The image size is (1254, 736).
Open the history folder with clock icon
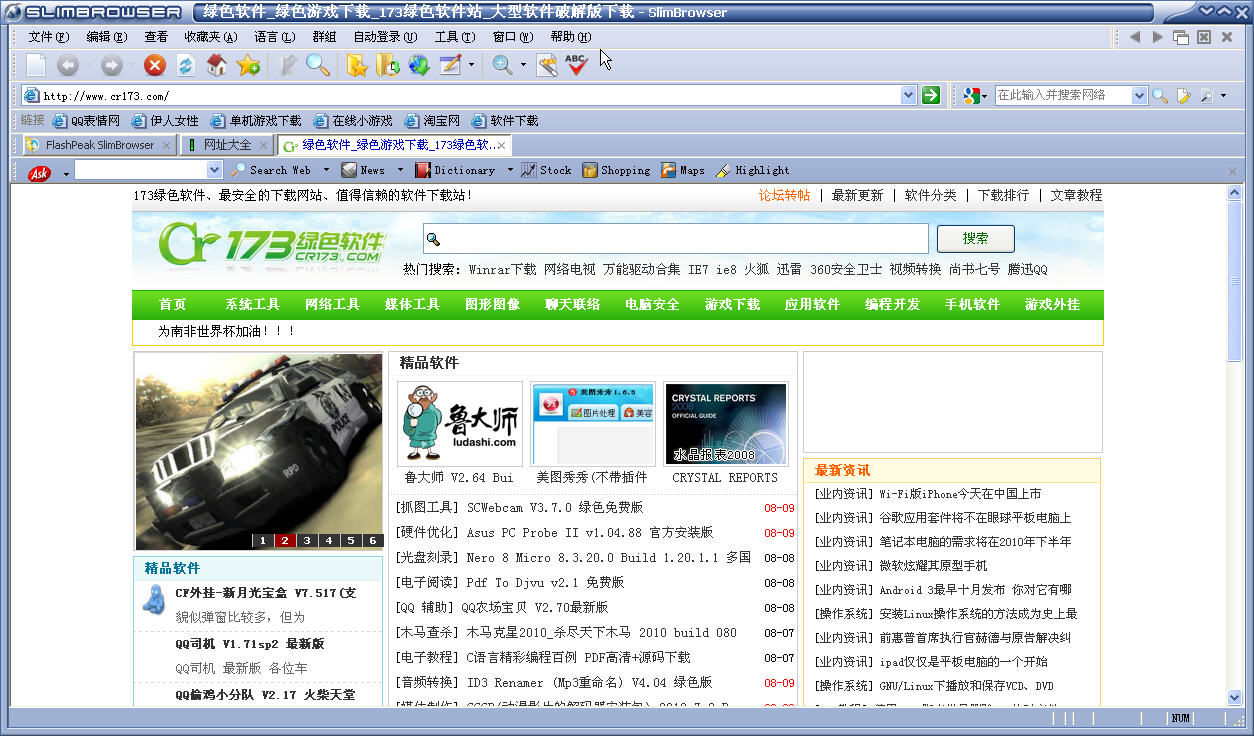[388, 66]
